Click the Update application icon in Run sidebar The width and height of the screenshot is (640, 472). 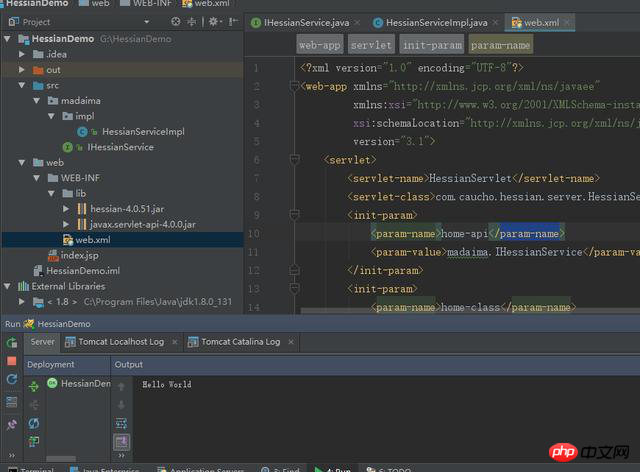[x=11, y=380]
